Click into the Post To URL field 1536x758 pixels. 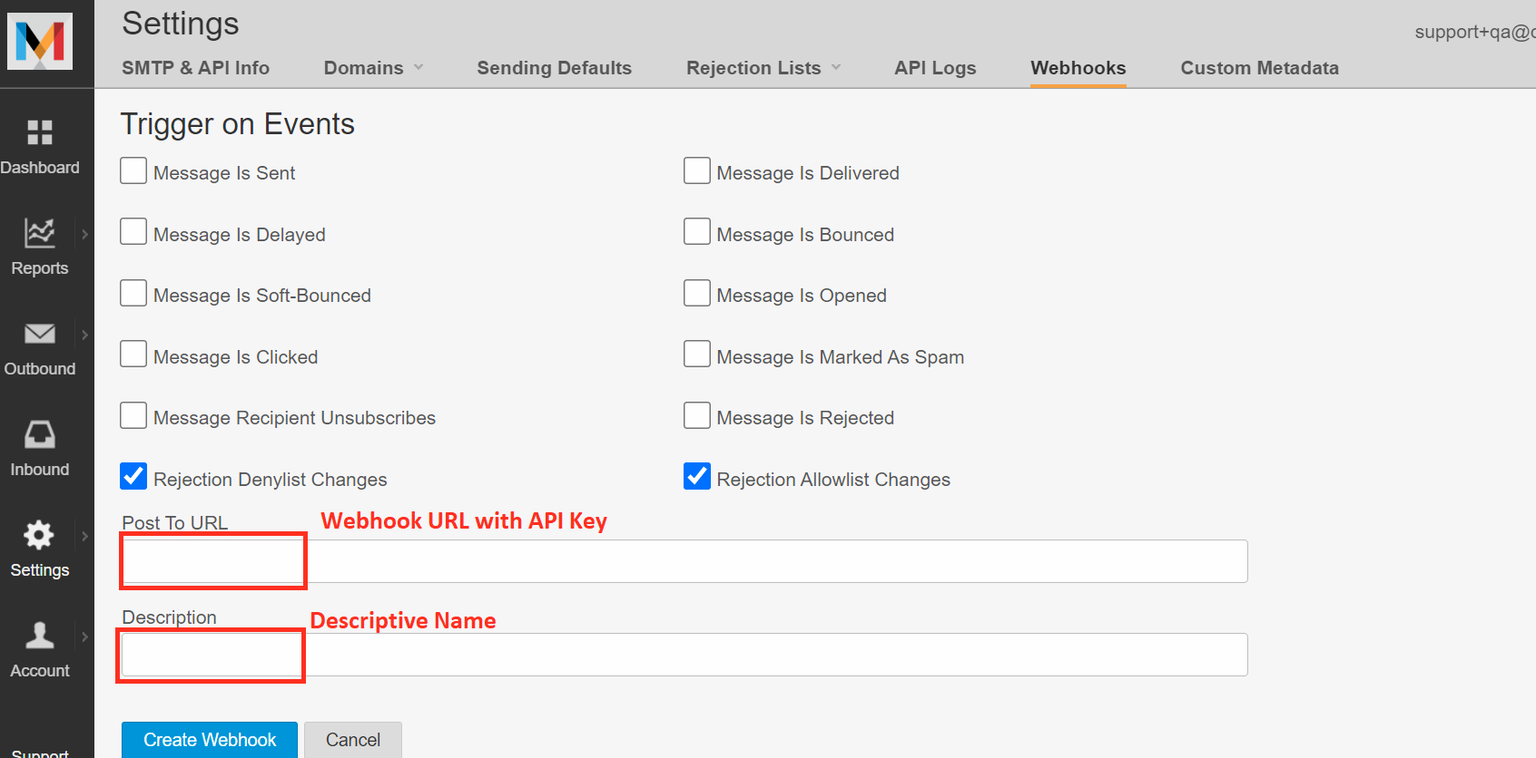point(684,561)
